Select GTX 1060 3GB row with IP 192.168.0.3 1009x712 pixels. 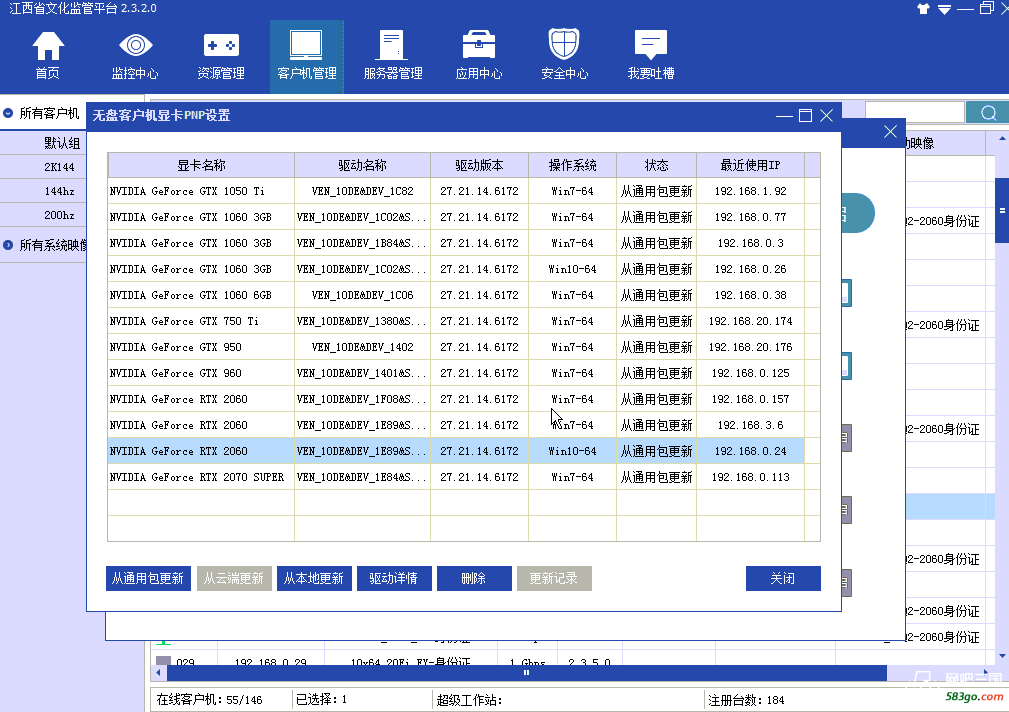(x=456, y=243)
